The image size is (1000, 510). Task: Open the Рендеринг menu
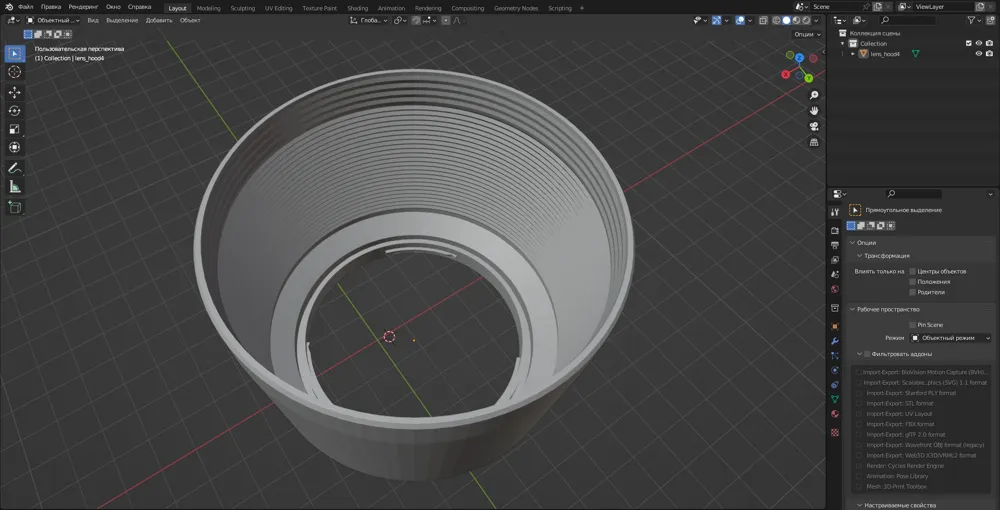click(x=83, y=7)
